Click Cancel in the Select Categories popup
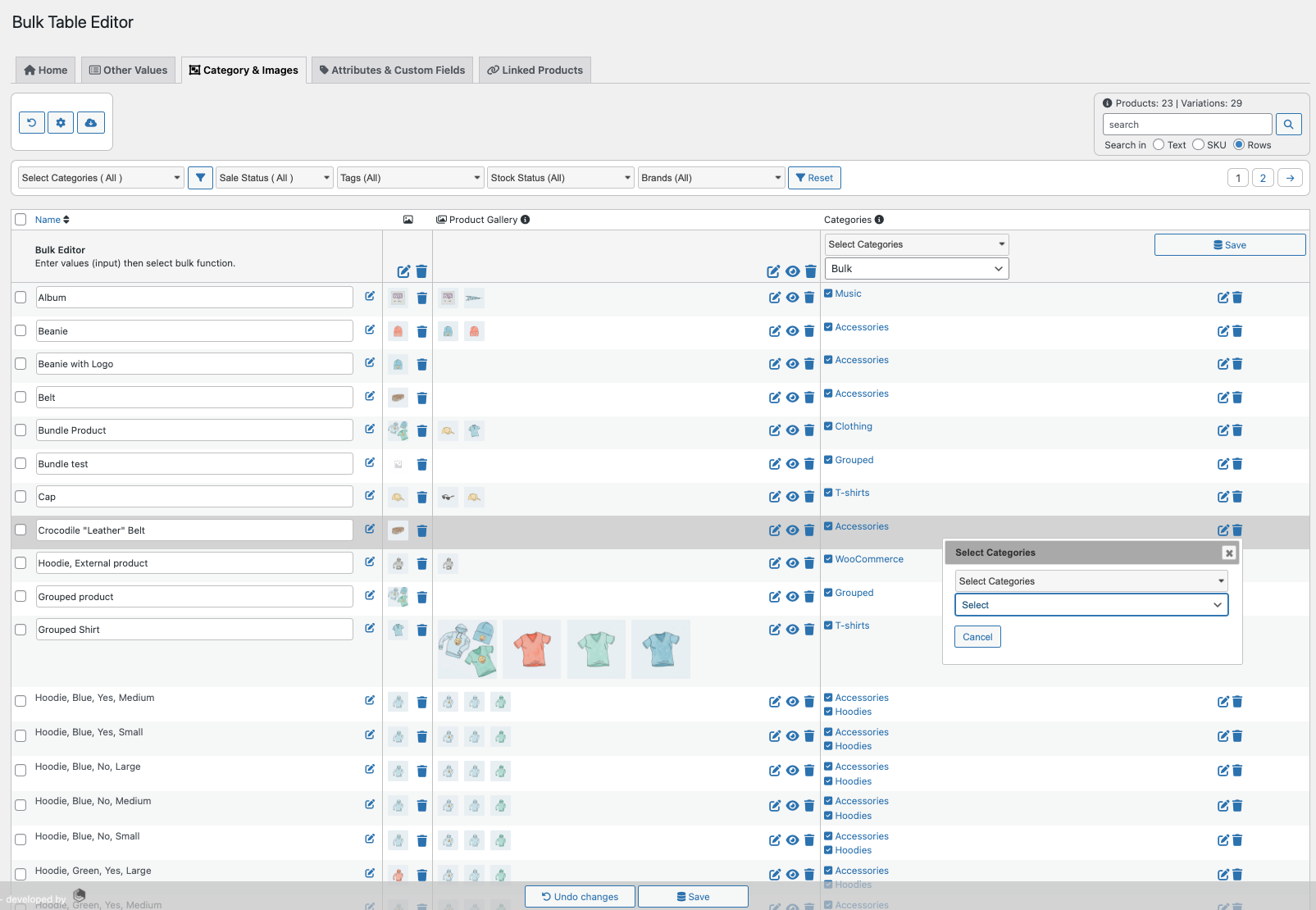Viewport: 1316px width, 910px height. pos(977,636)
